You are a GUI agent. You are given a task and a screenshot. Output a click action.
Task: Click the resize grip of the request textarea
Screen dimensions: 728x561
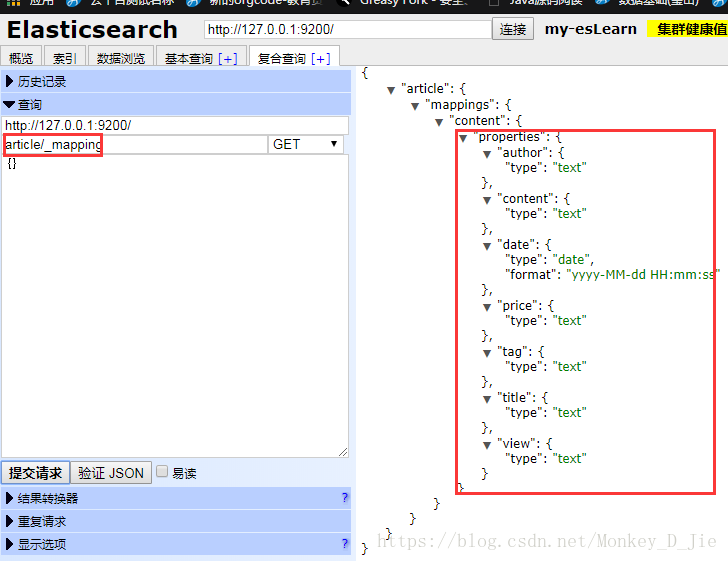(x=343, y=452)
